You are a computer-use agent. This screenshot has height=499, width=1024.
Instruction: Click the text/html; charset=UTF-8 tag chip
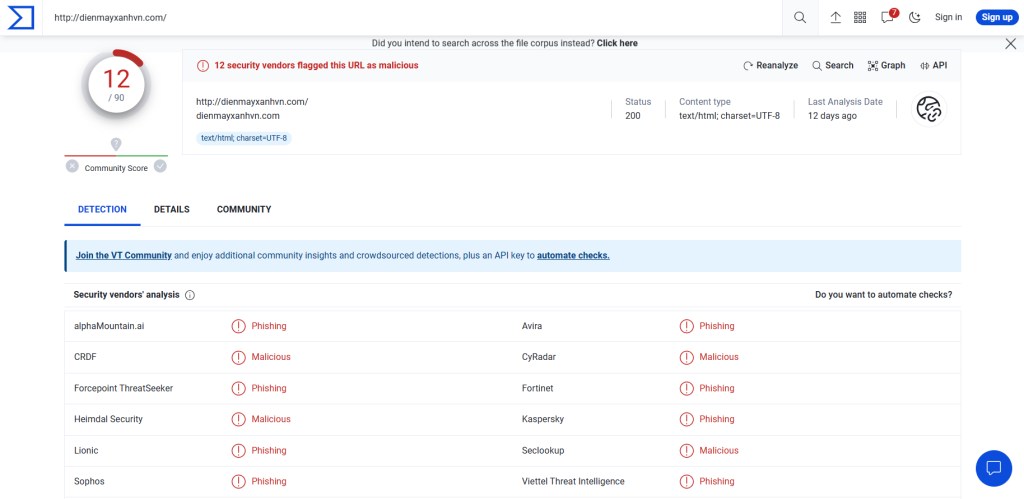click(x=244, y=138)
